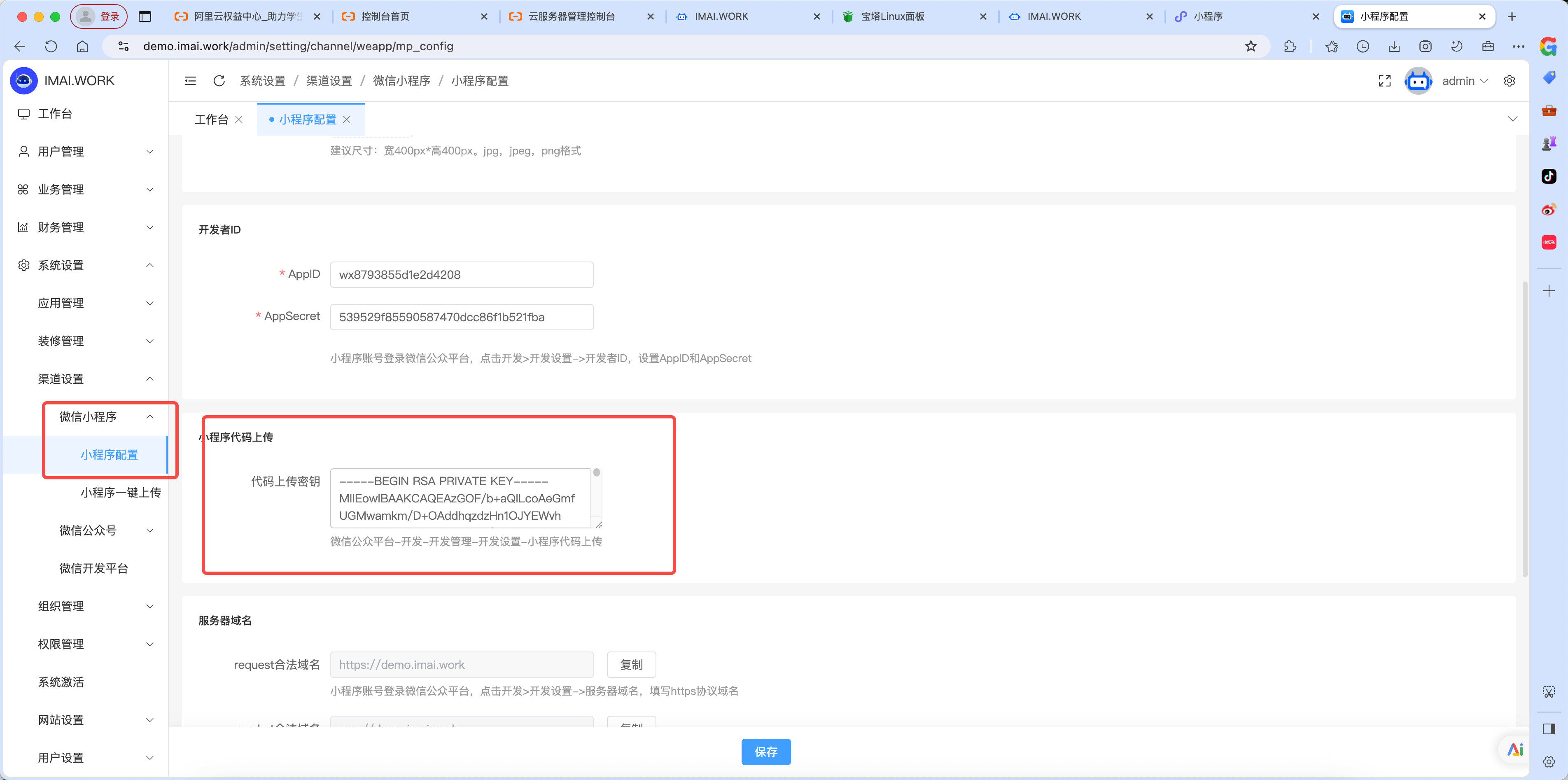The width and height of the screenshot is (1568, 780).
Task: Open the settings gear next to admin
Action: pos(1509,81)
